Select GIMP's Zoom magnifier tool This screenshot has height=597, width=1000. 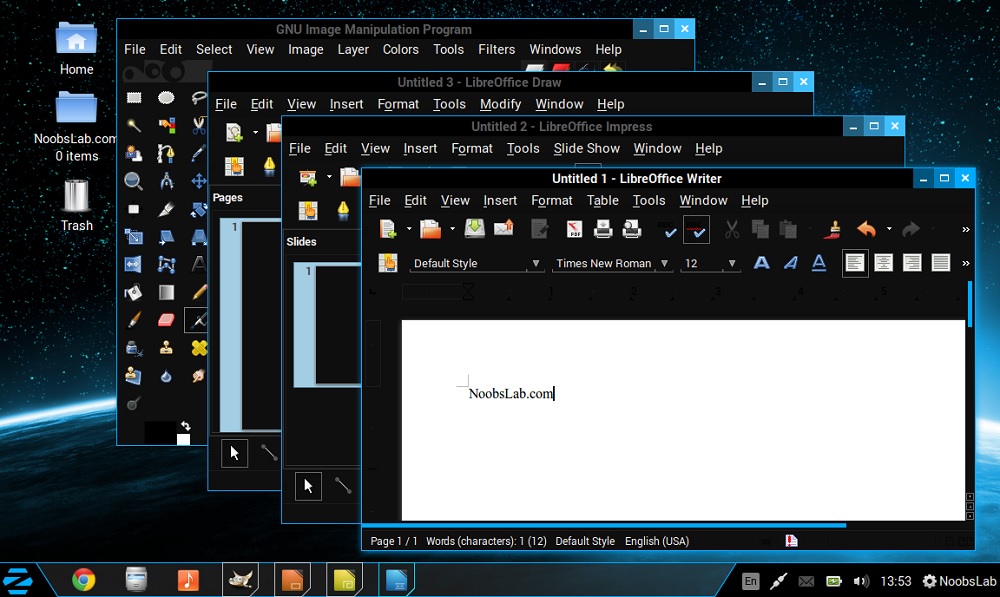133,181
